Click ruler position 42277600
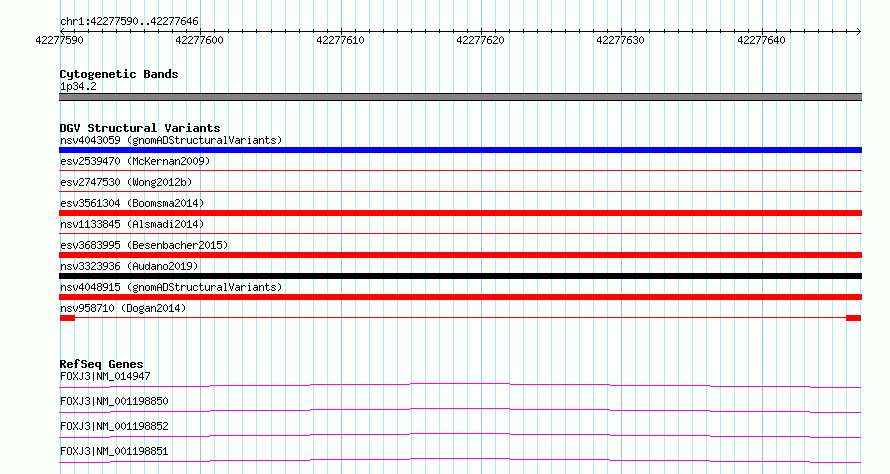Screen dimensions: 890x474 click(199, 40)
